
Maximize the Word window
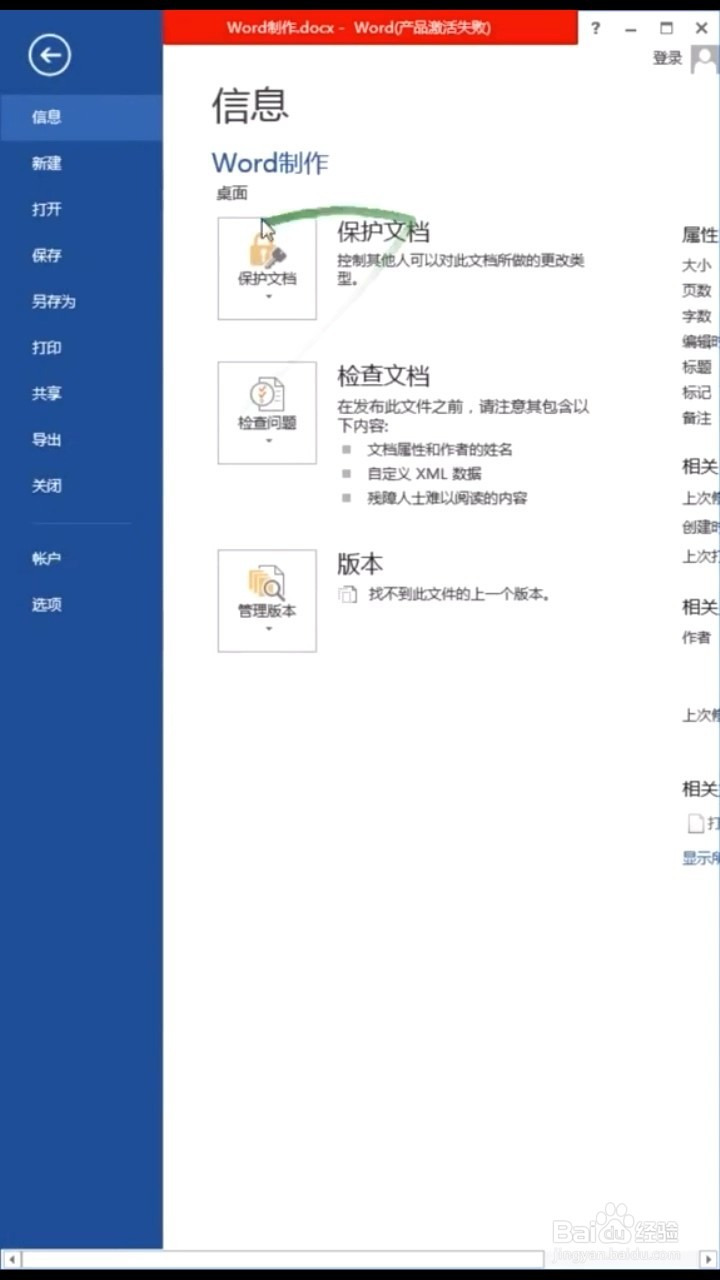click(x=666, y=28)
